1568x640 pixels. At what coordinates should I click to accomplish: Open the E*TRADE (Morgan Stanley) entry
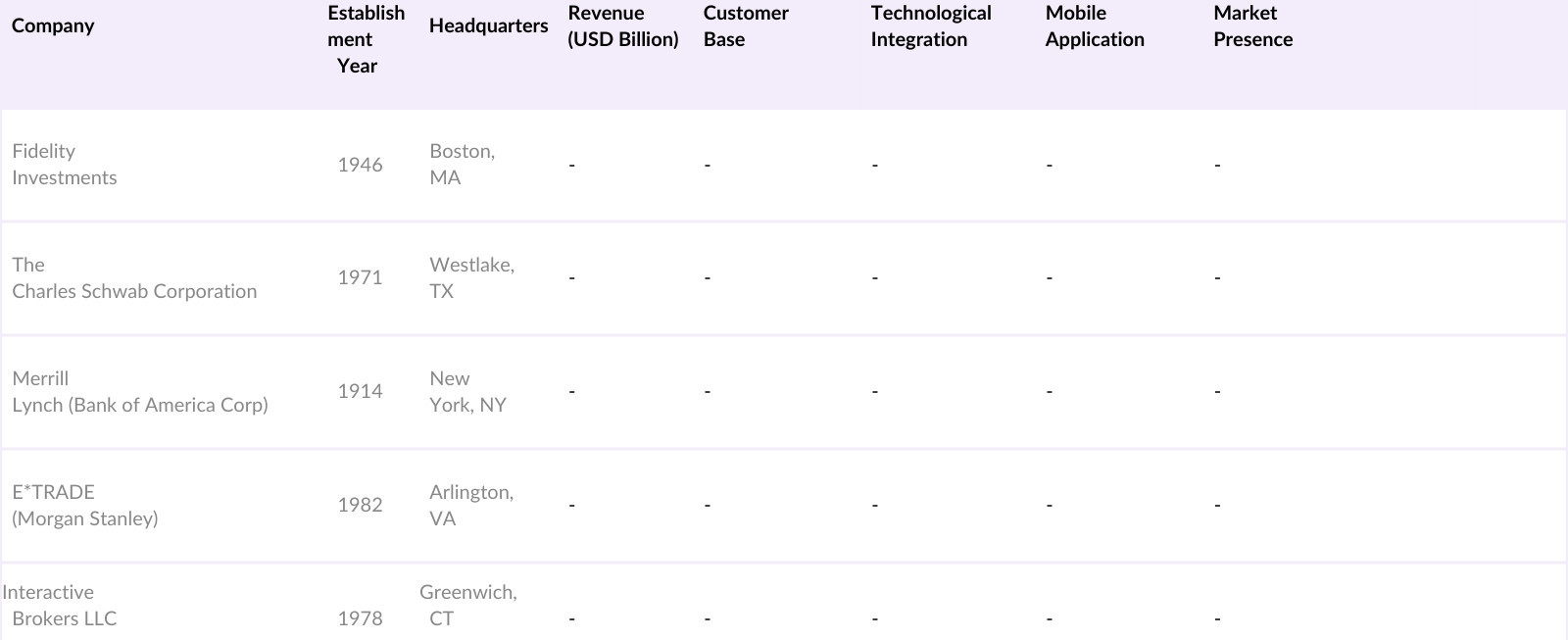point(84,506)
